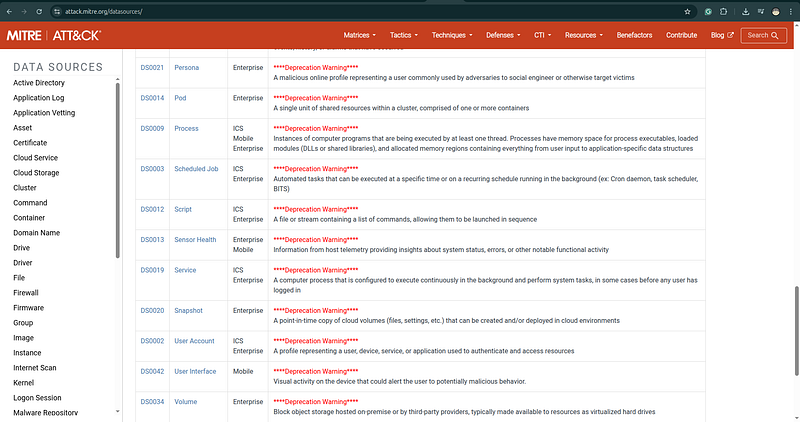The image size is (800, 422).
Task: Open the Pod data source link
Action: click(x=180, y=98)
